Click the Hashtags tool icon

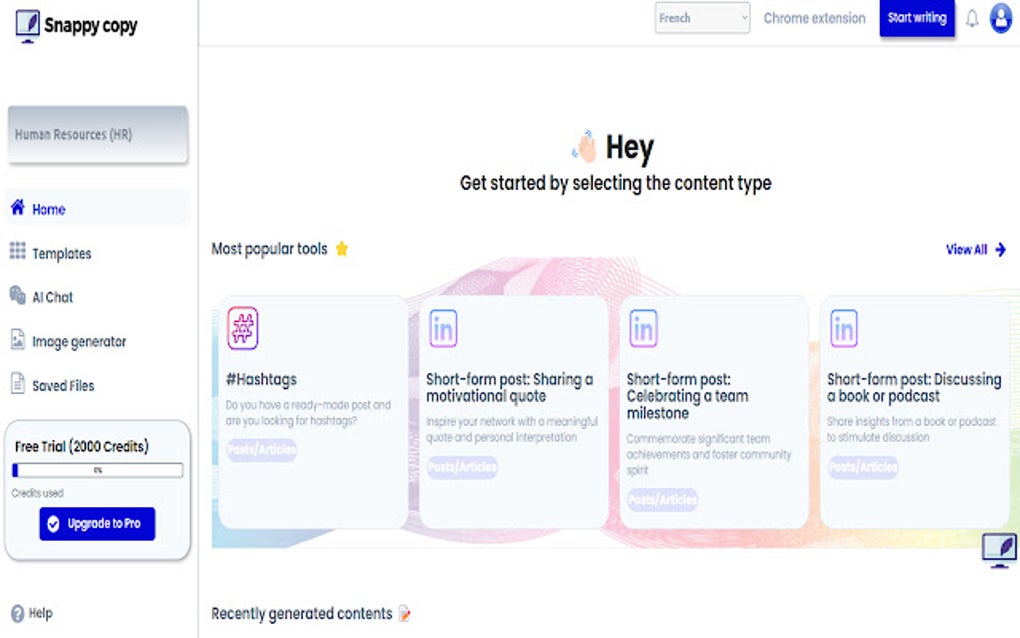[x=243, y=328]
